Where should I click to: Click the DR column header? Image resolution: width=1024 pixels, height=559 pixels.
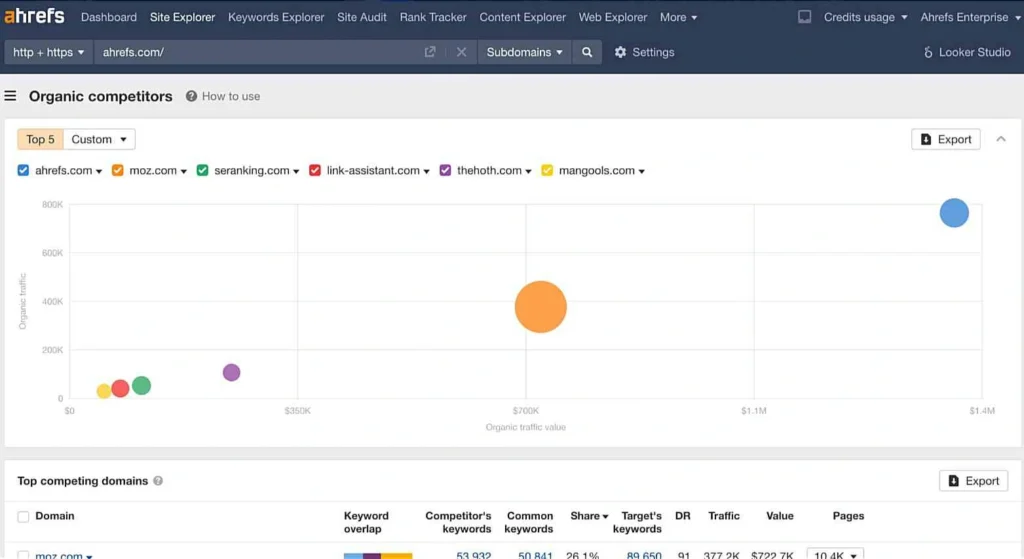(x=682, y=516)
